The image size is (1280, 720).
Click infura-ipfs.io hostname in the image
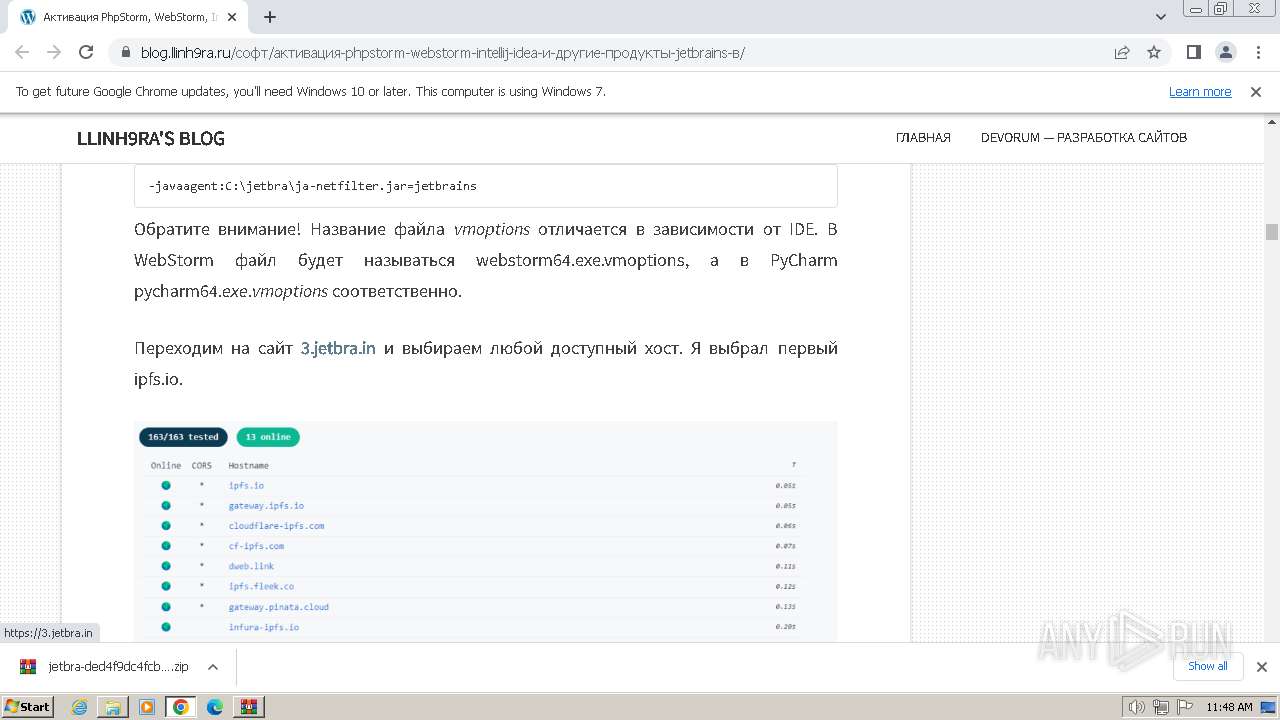tap(263, 627)
